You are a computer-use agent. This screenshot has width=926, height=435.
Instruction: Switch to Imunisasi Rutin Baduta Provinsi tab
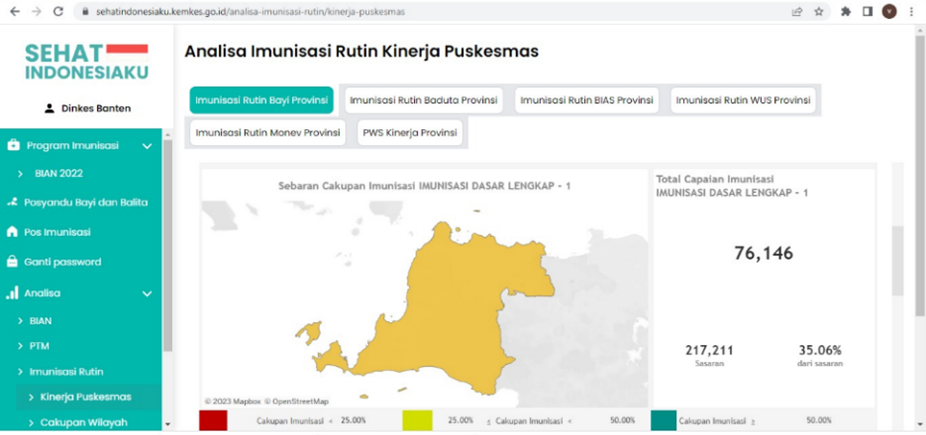(424, 100)
